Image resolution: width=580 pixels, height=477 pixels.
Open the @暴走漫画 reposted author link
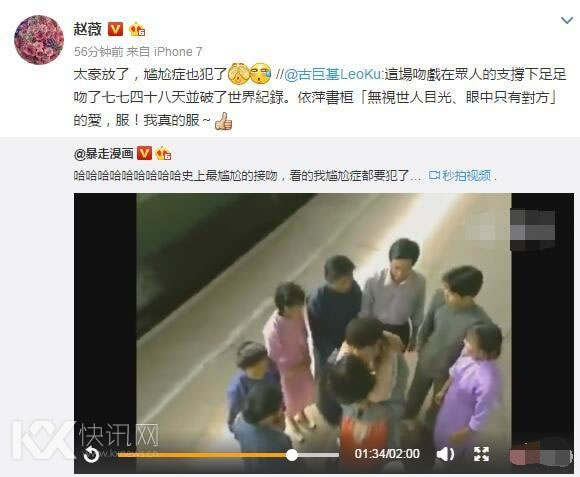coord(103,153)
